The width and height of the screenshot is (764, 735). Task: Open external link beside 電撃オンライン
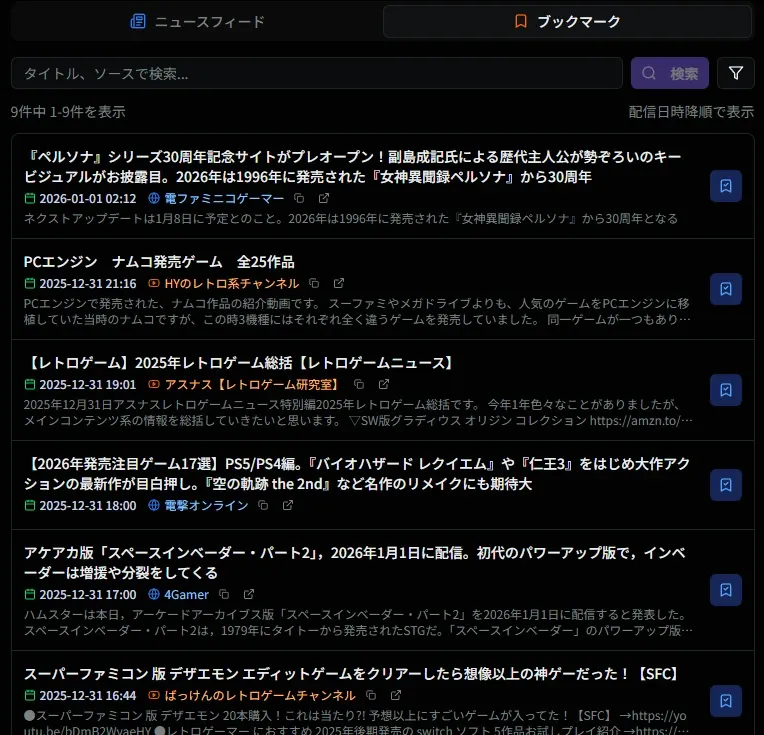288,505
